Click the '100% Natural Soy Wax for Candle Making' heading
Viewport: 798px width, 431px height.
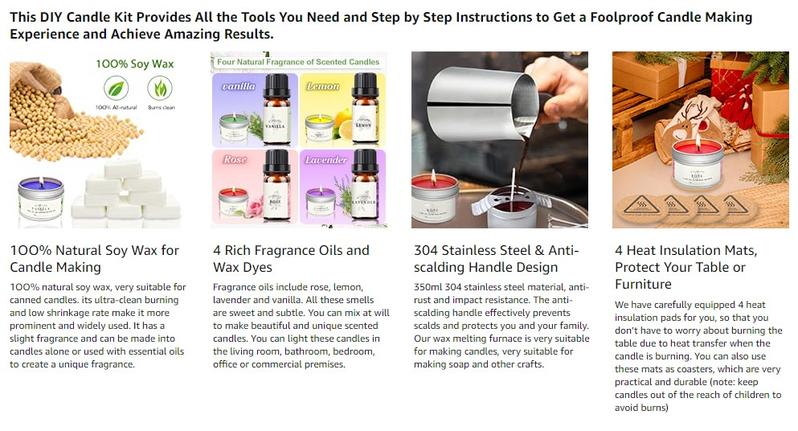pyautogui.click(x=95, y=258)
